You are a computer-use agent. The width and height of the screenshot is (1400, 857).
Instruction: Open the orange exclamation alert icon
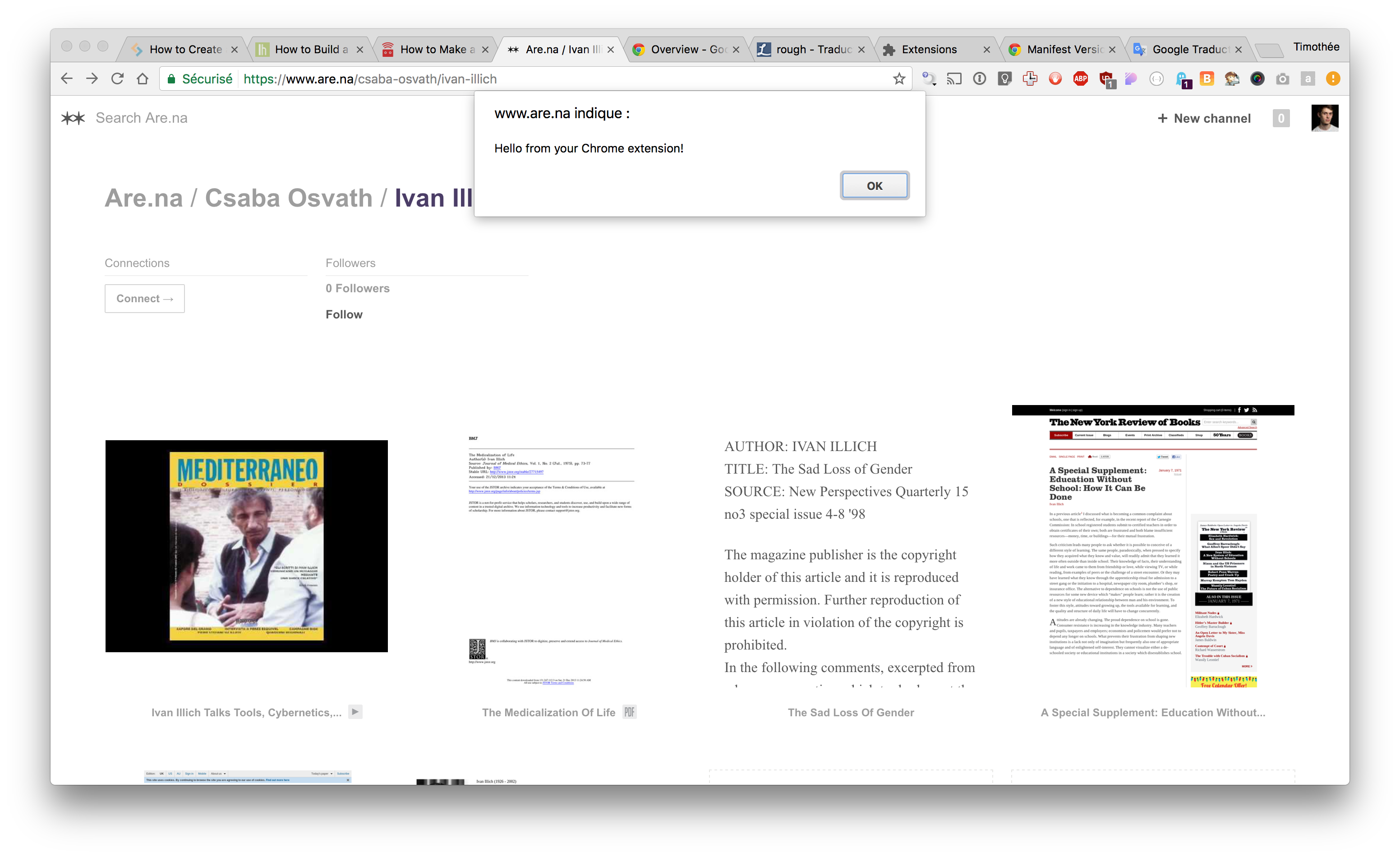click(x=1333, y=79)
